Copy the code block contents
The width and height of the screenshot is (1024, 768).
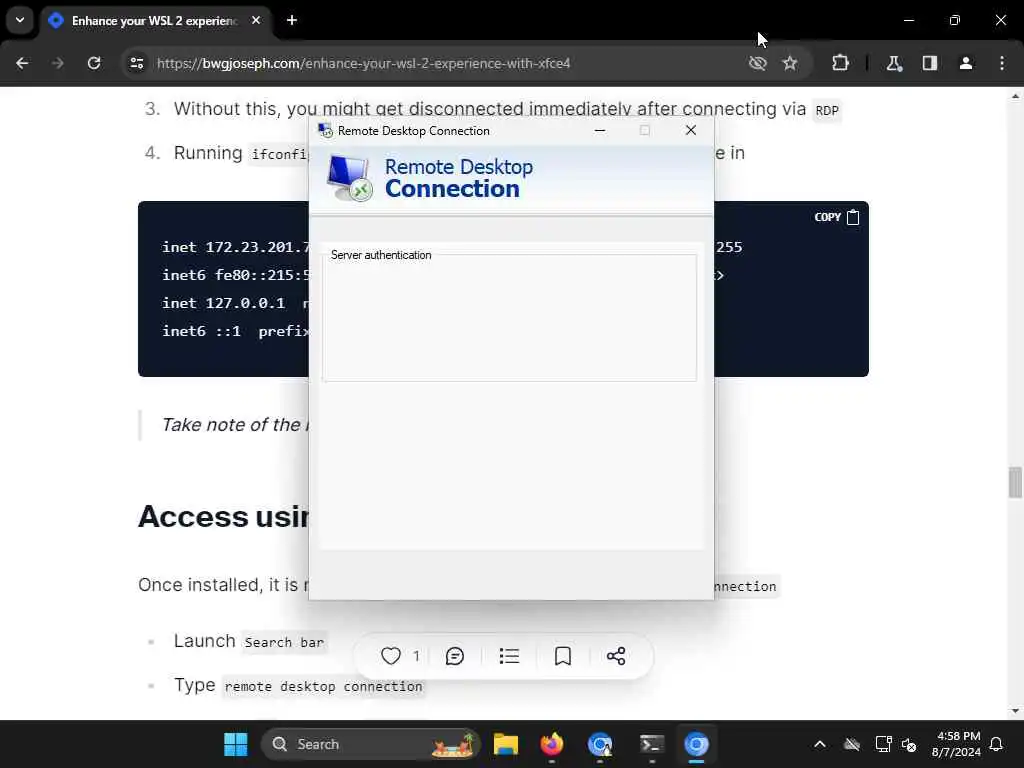tap(837, 217)
